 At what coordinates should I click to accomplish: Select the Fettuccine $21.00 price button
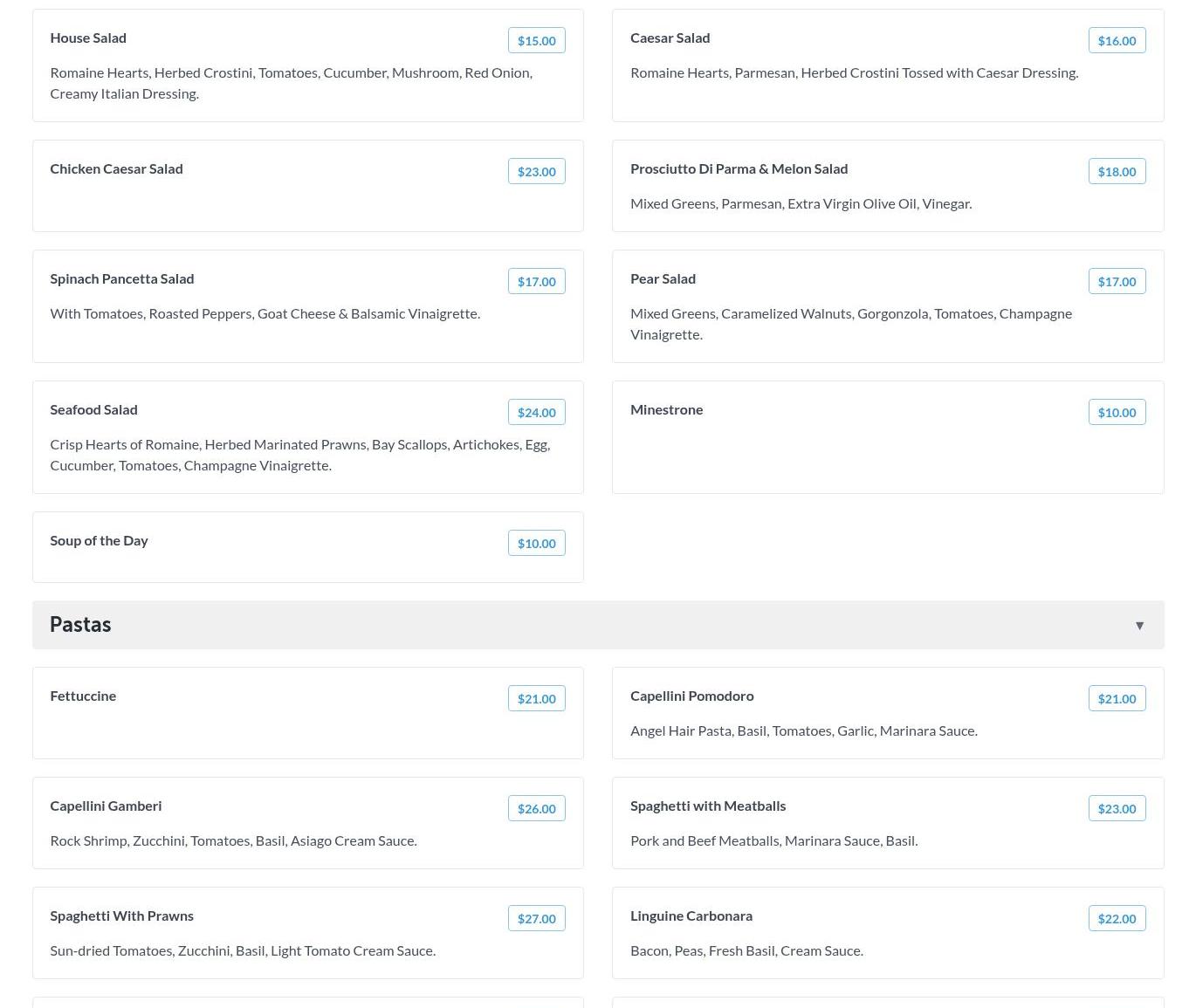[x=536, y=699]
